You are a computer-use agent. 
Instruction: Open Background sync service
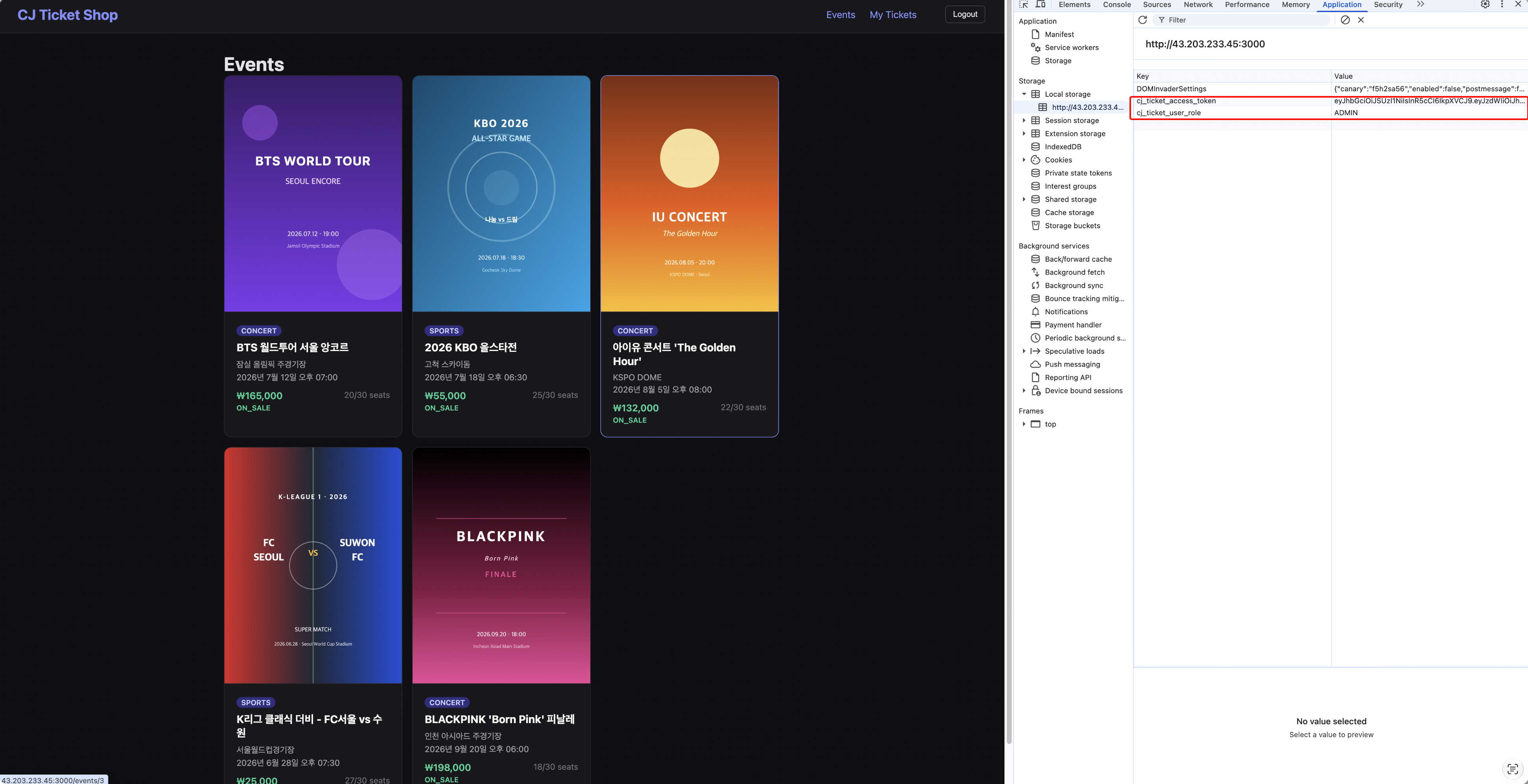pyautogui.click(x=1074, y=286)
